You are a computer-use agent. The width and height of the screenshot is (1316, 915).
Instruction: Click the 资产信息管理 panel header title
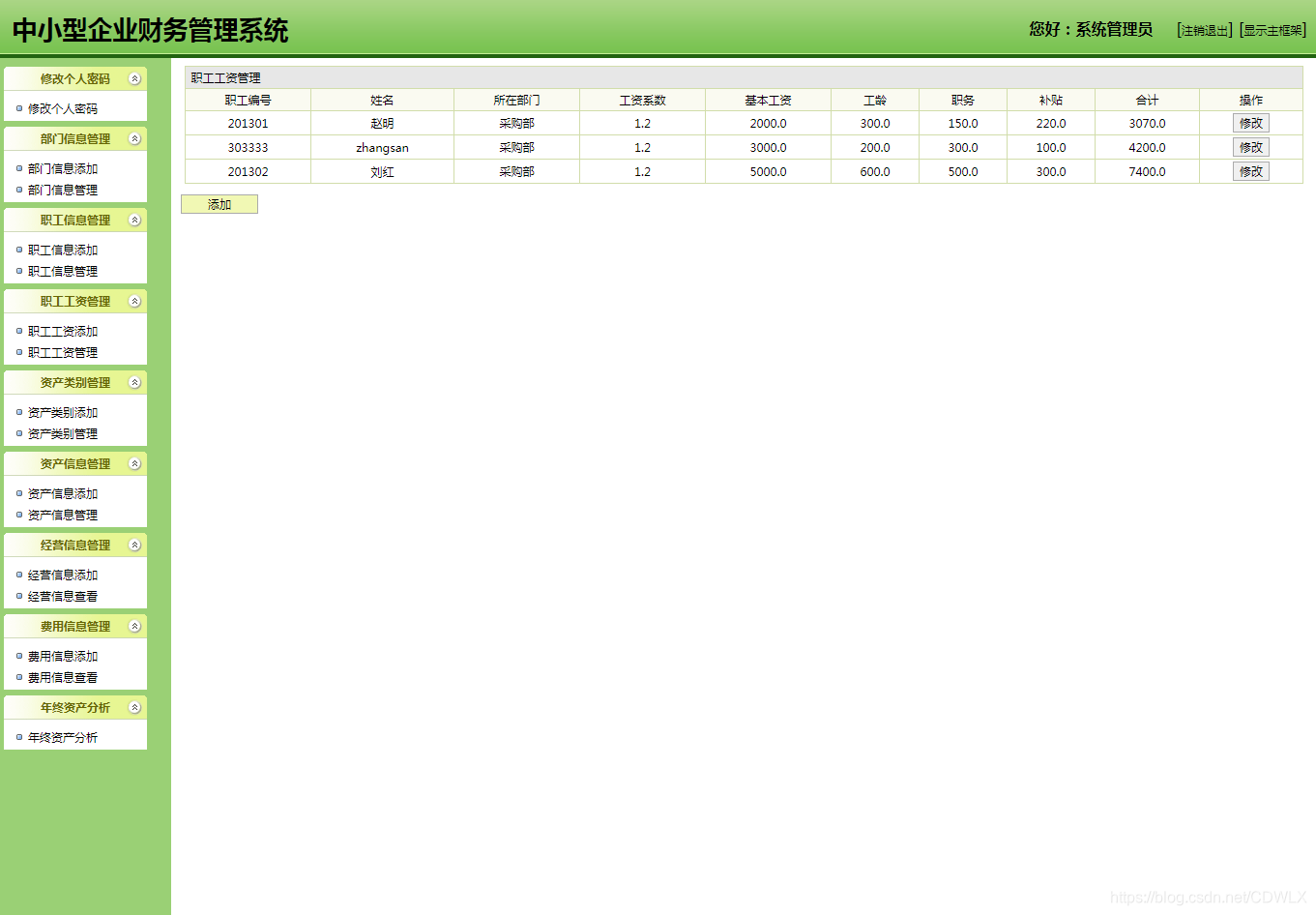pos(75,464)
